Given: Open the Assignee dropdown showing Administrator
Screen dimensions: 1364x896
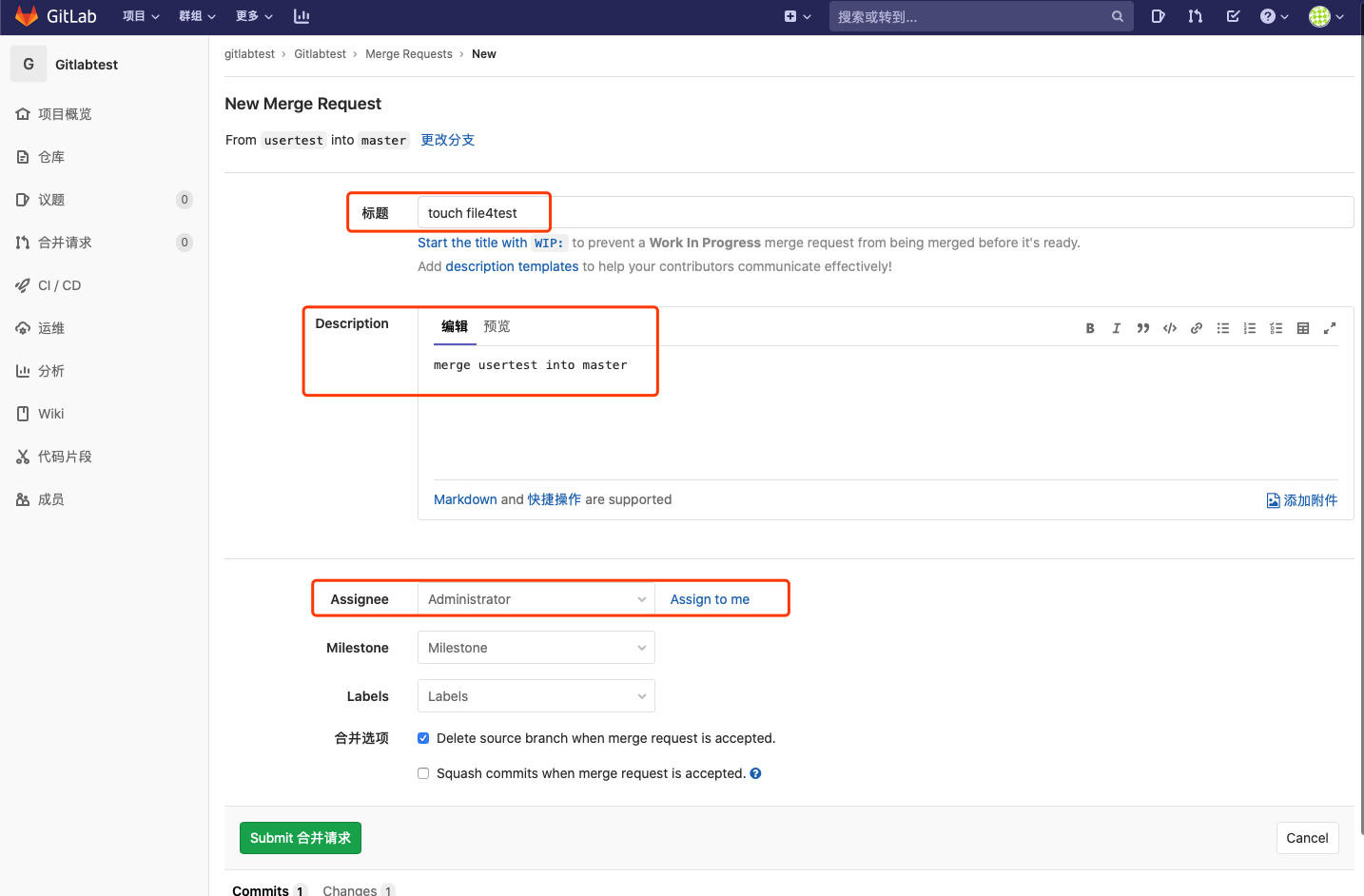Looking at the screenshot, I should (x=536, y=598).
